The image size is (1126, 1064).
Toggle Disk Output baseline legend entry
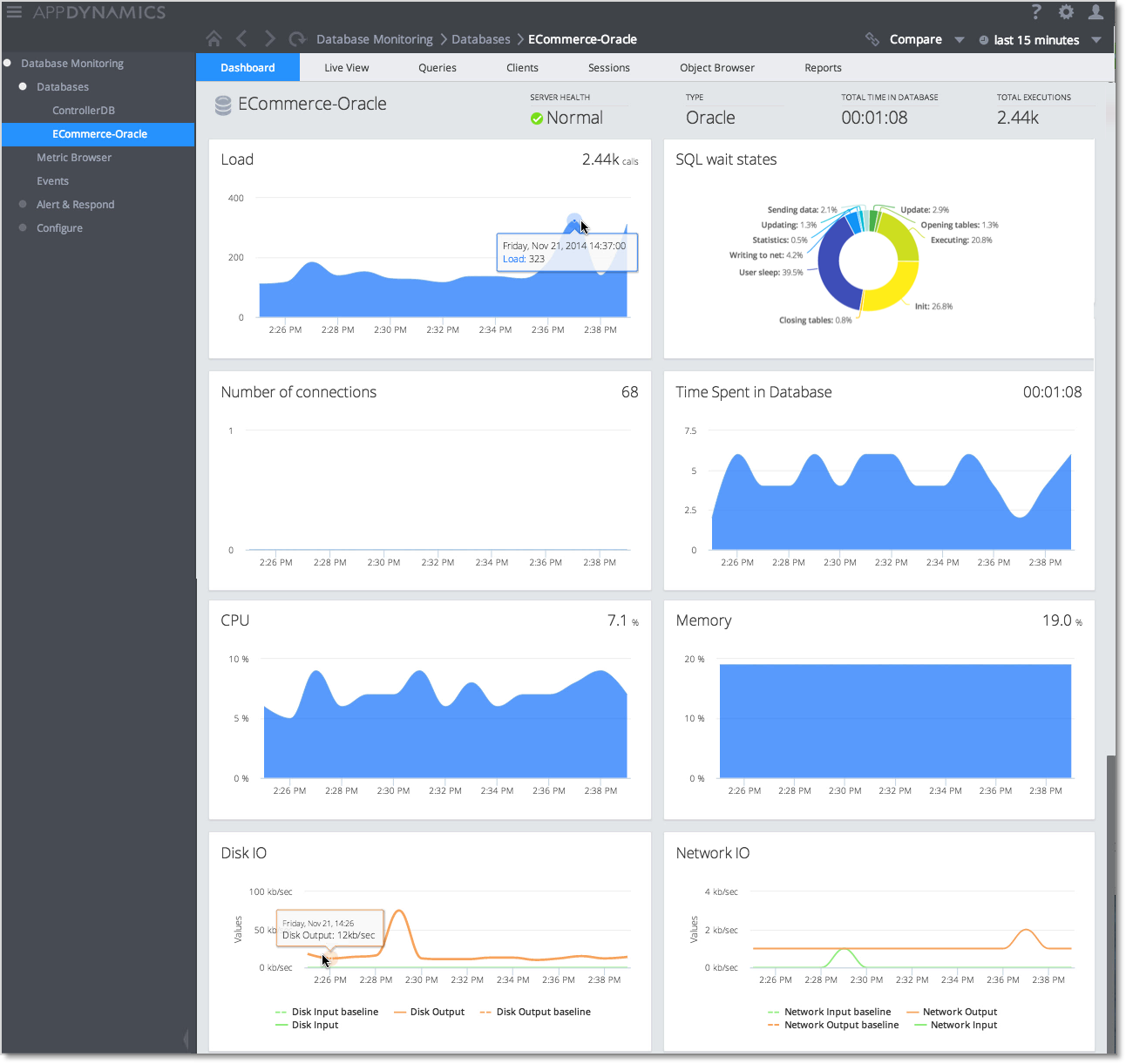tap(535, 1012)
